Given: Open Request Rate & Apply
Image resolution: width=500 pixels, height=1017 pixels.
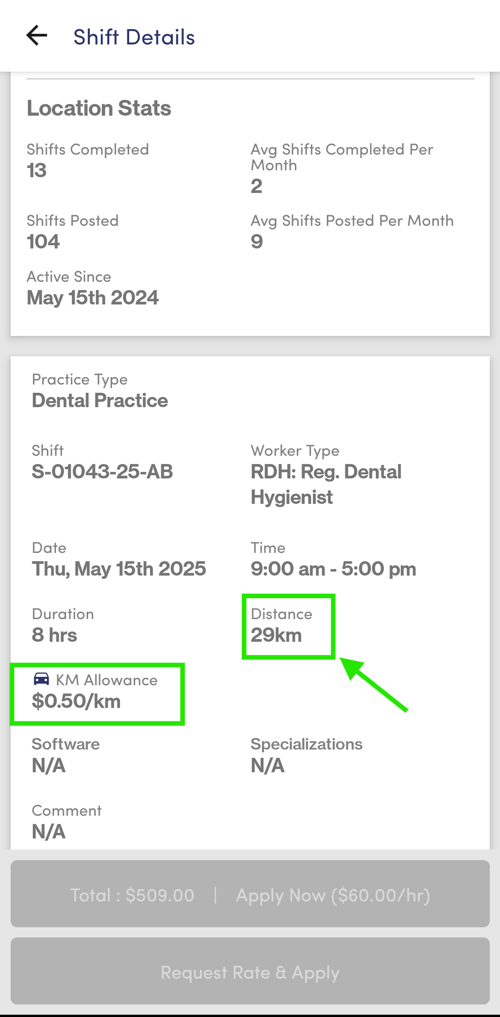Looking at the screenshot, I should (250, 972).
